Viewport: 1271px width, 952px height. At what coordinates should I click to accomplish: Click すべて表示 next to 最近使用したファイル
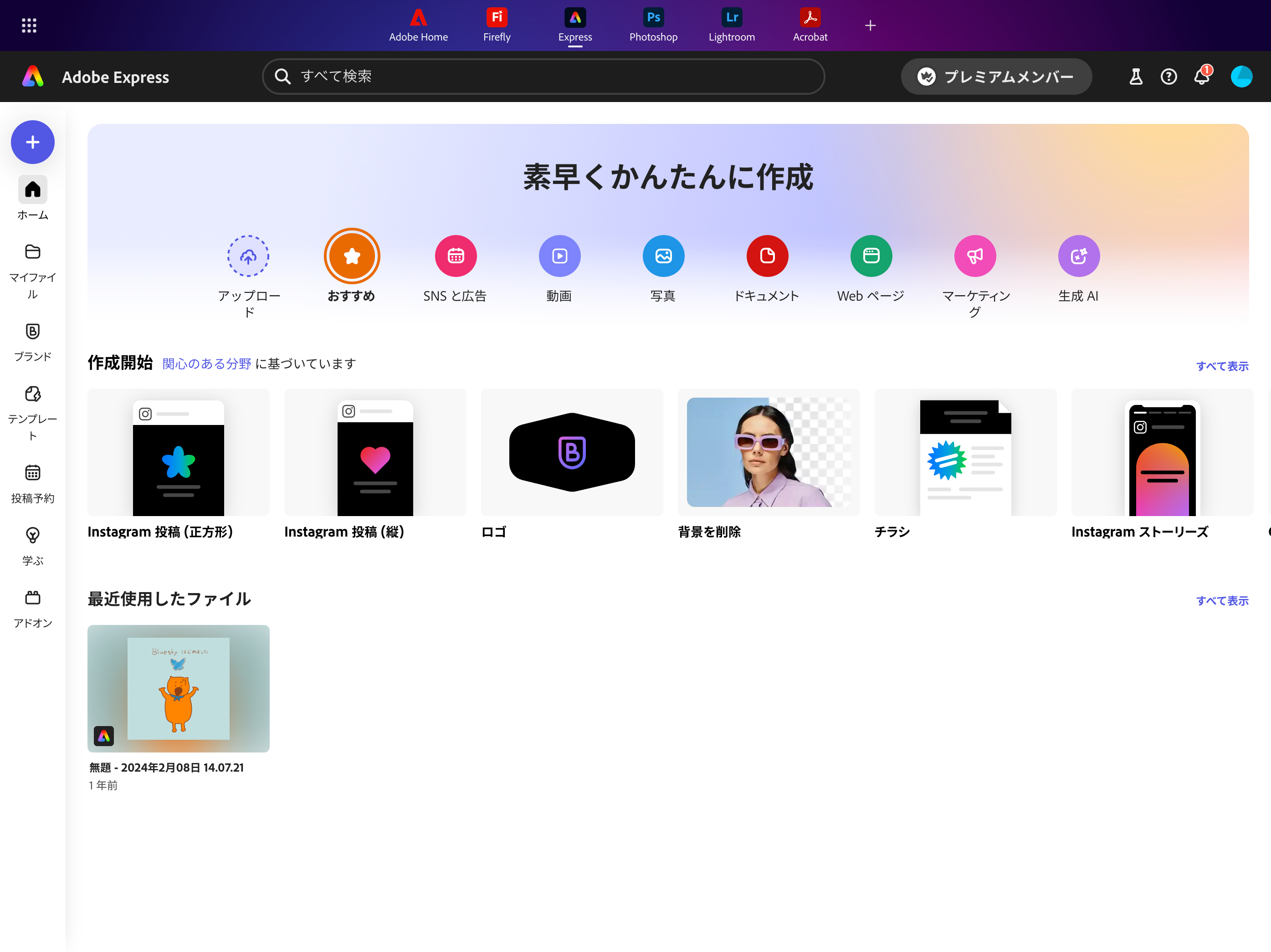point(1222,600)
